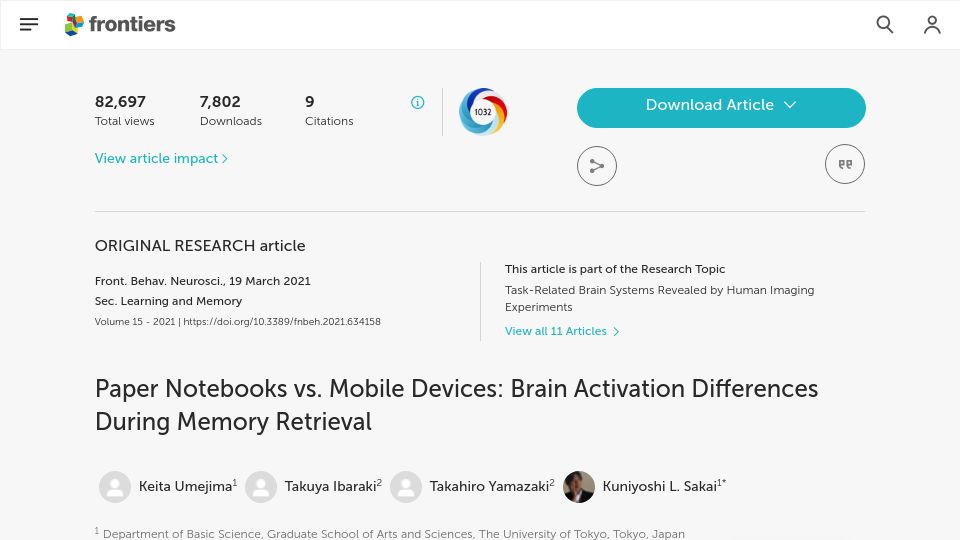
Task: Open View article impact link
Action: (161, 159)
